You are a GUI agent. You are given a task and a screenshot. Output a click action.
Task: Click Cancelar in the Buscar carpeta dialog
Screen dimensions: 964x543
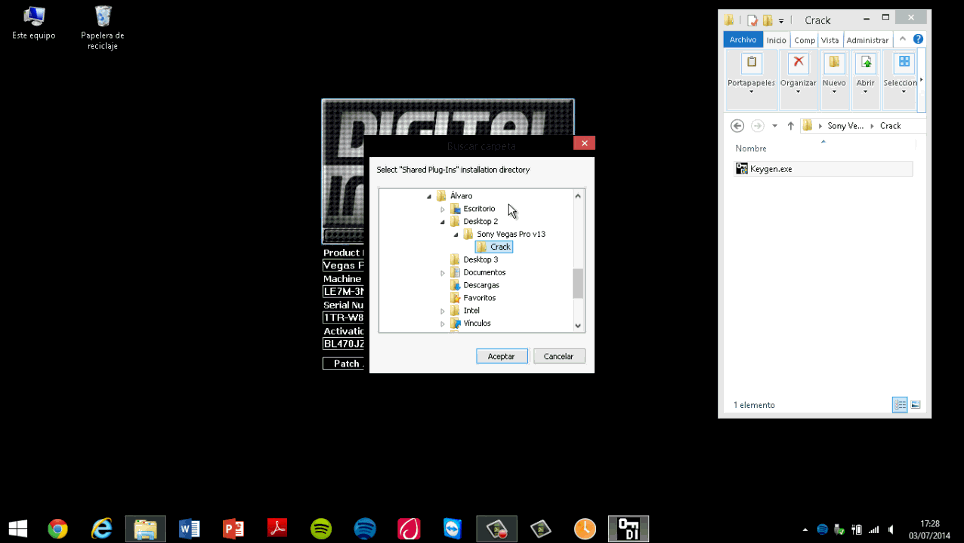pyautogui.click(x=559, y=356)
